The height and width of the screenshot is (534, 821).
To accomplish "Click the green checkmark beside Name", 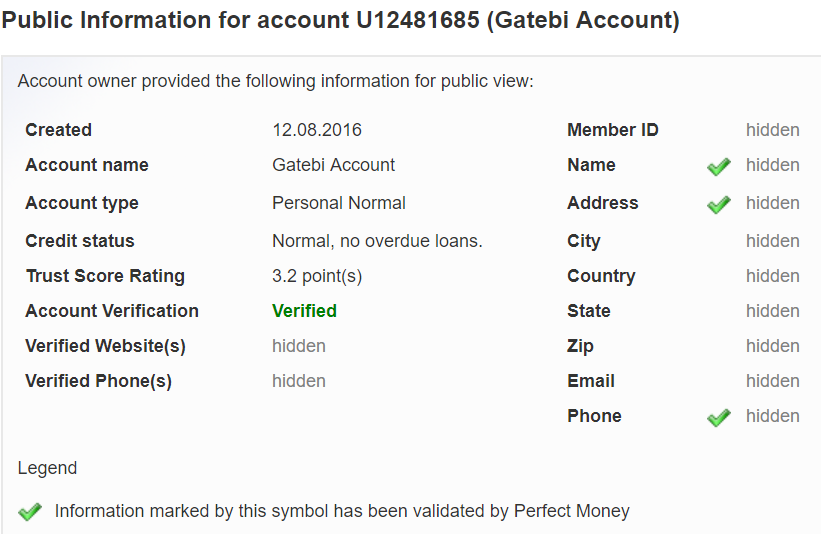I will coord(718,166).
